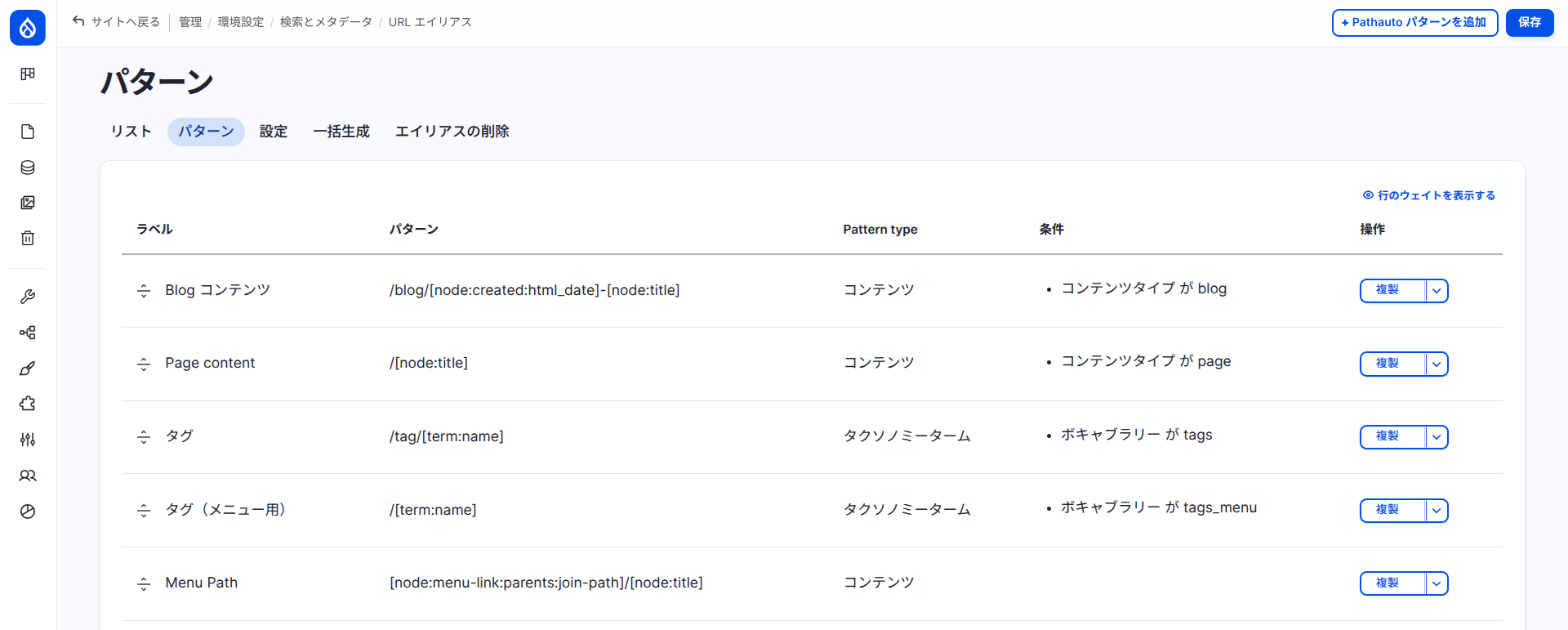Open the Appearance paintbrush icon in sidebar

tap(28, 369)
